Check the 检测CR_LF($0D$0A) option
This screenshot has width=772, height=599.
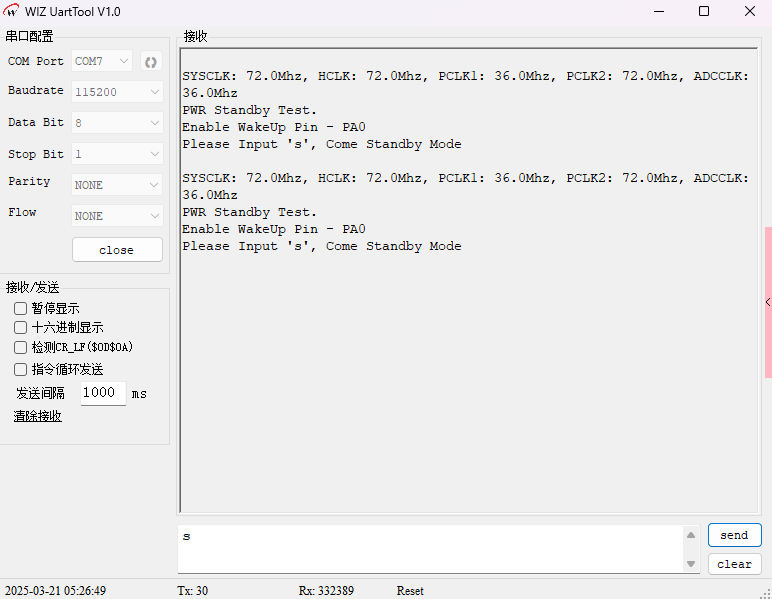pyautogui.click(x=20, y=348)
